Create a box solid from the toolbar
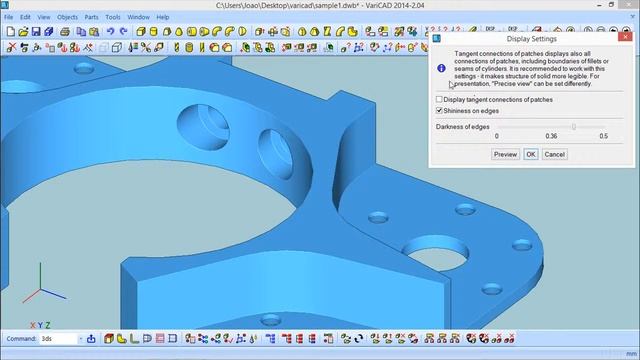 pos(141,31)
